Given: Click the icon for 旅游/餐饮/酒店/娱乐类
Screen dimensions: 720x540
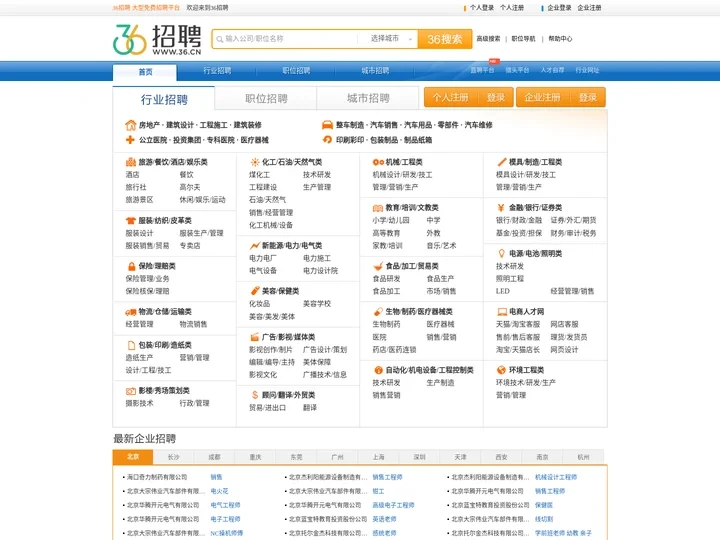Looking at the screenshot, I should [x=131, y=162].
